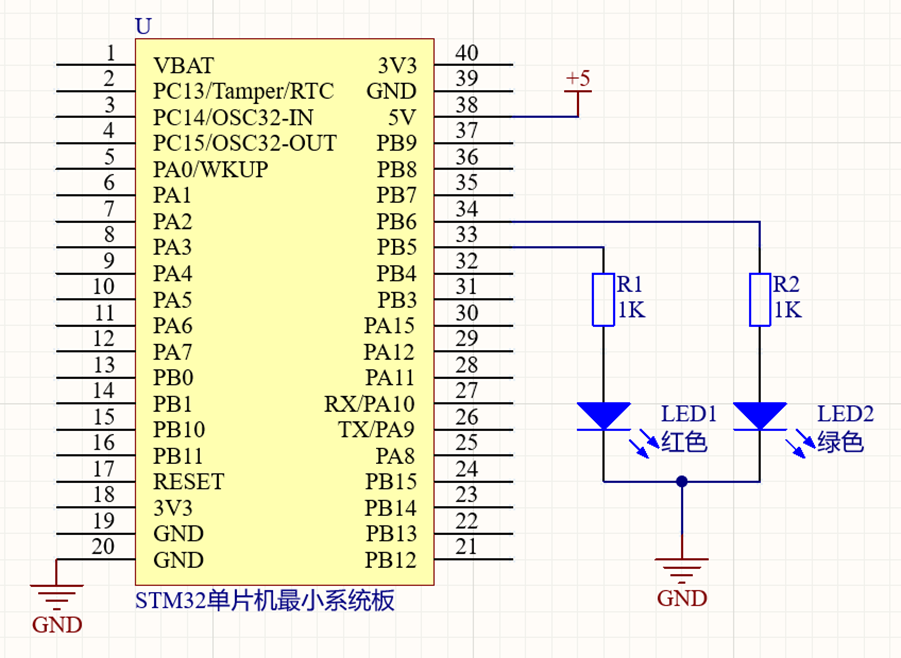Select the 红色 text next to LED1
Viewport: 901px width, 658px height.
685,441
